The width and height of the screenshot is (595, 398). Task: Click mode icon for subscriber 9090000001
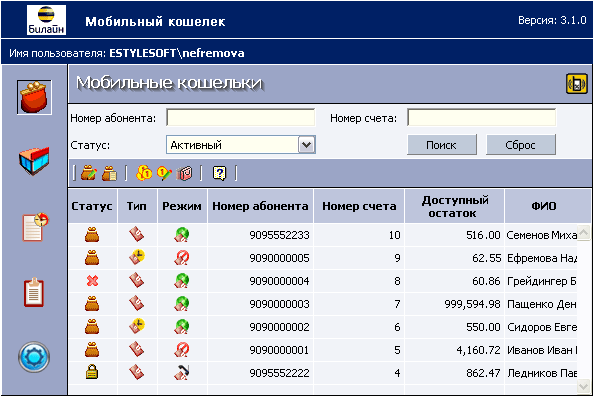click(x=182, y=350)
